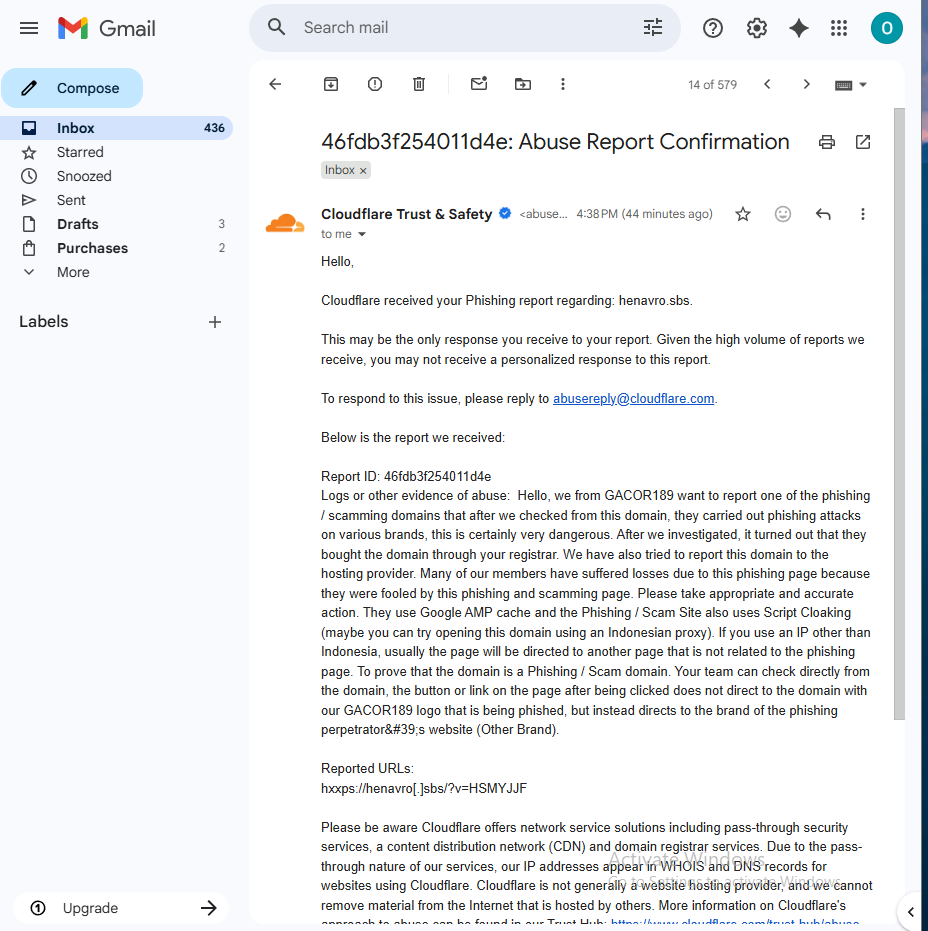928x931 pixels.
Task: Click the email subject heading
Action: click(555, 141)
